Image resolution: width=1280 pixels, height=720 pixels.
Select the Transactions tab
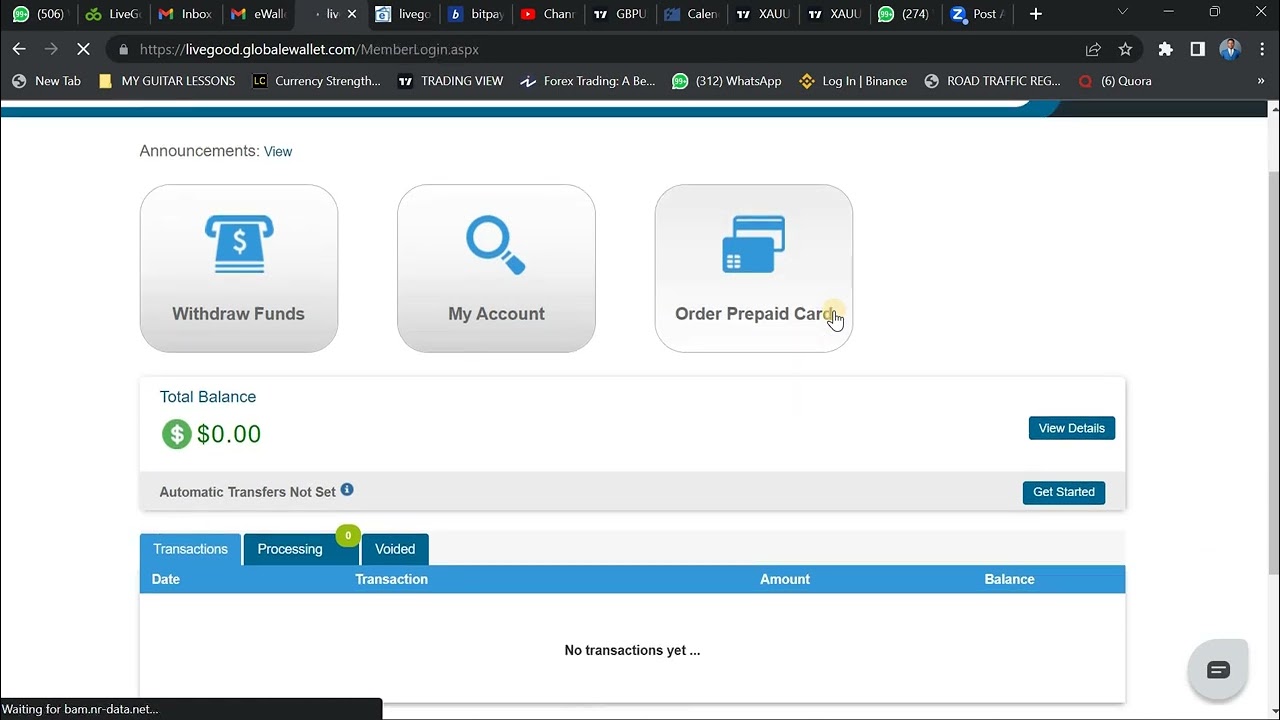pos(190,549)
